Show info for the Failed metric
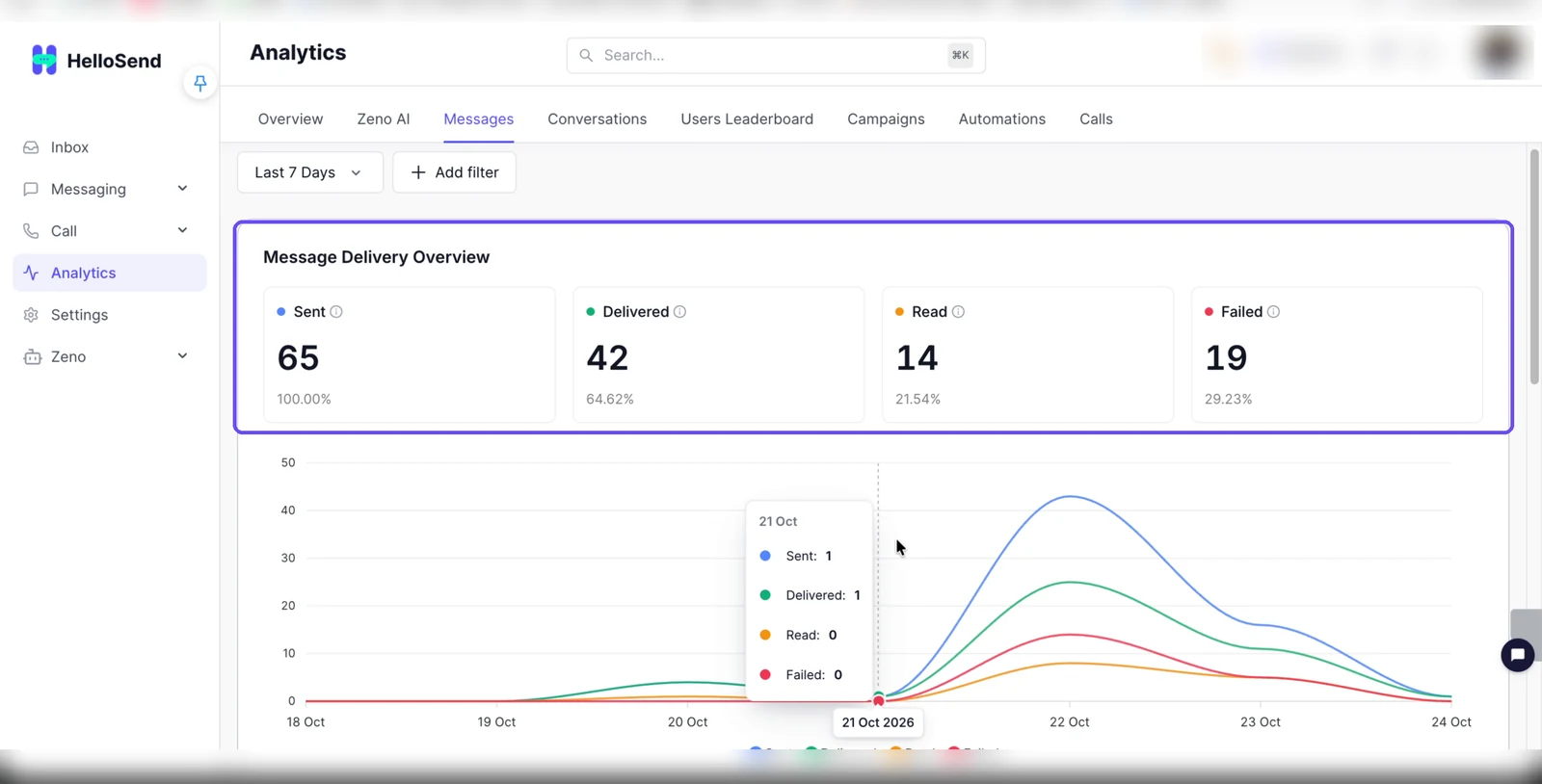 coord(1273,312)
